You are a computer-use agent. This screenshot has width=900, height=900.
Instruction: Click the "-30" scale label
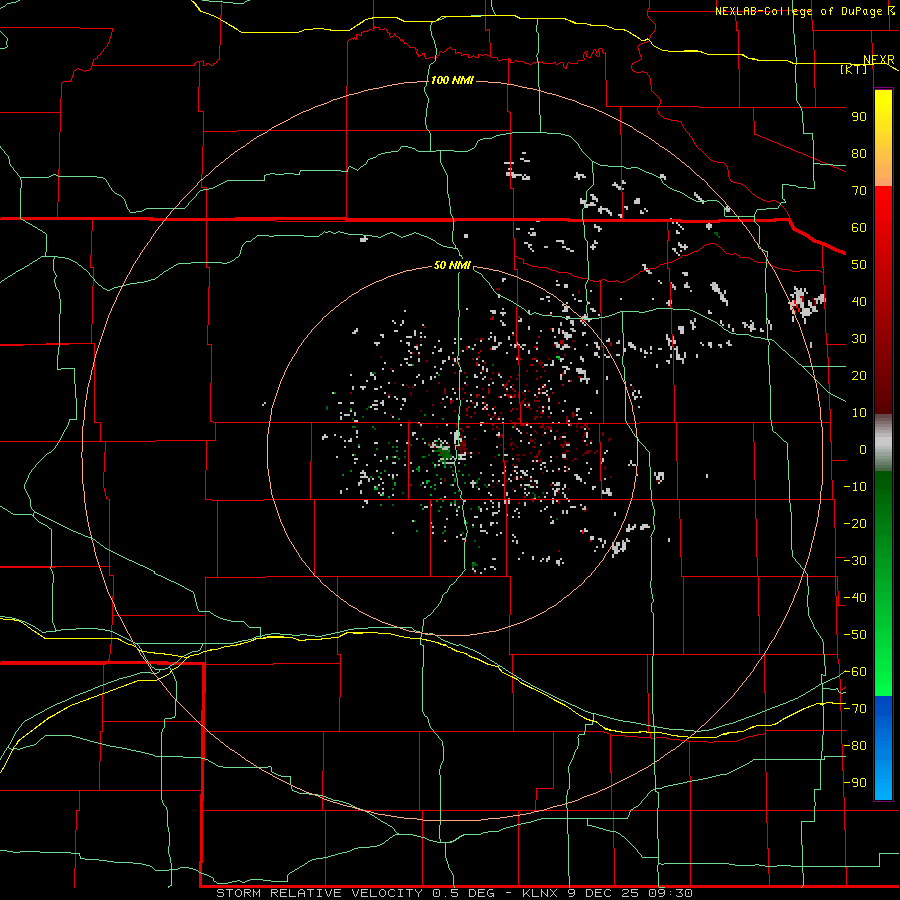coord(855,560)
